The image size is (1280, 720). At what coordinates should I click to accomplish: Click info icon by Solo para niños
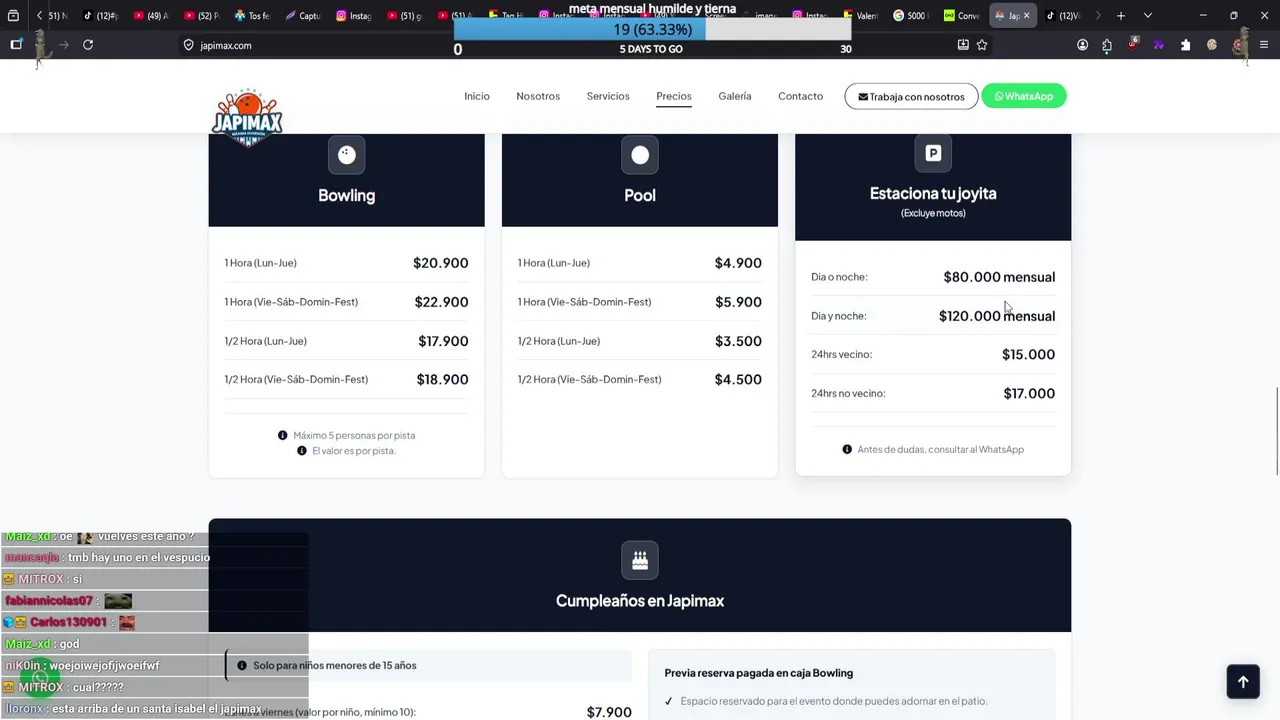click(x=241, y=665)
